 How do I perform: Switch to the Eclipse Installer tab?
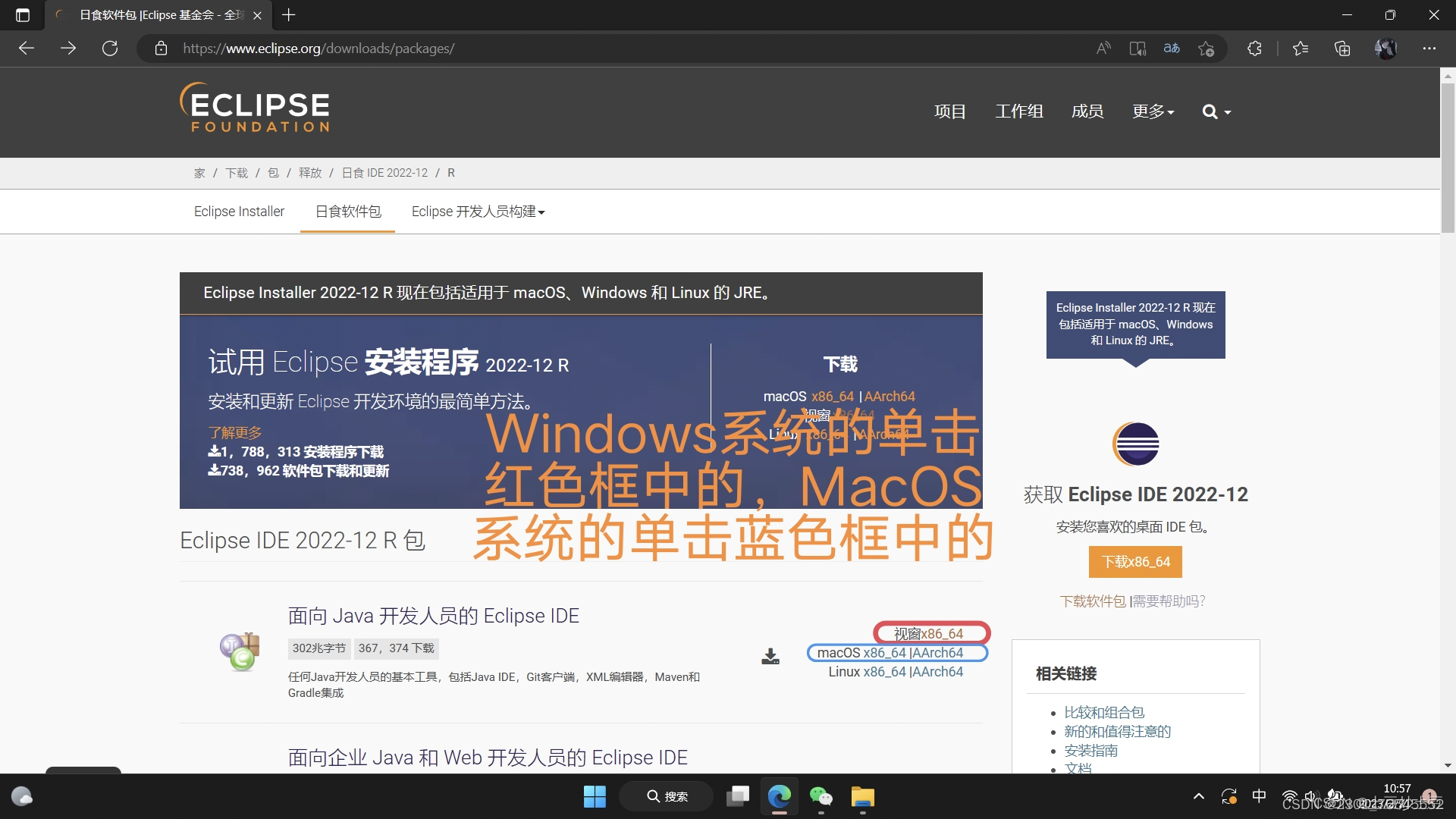(239, 212)
